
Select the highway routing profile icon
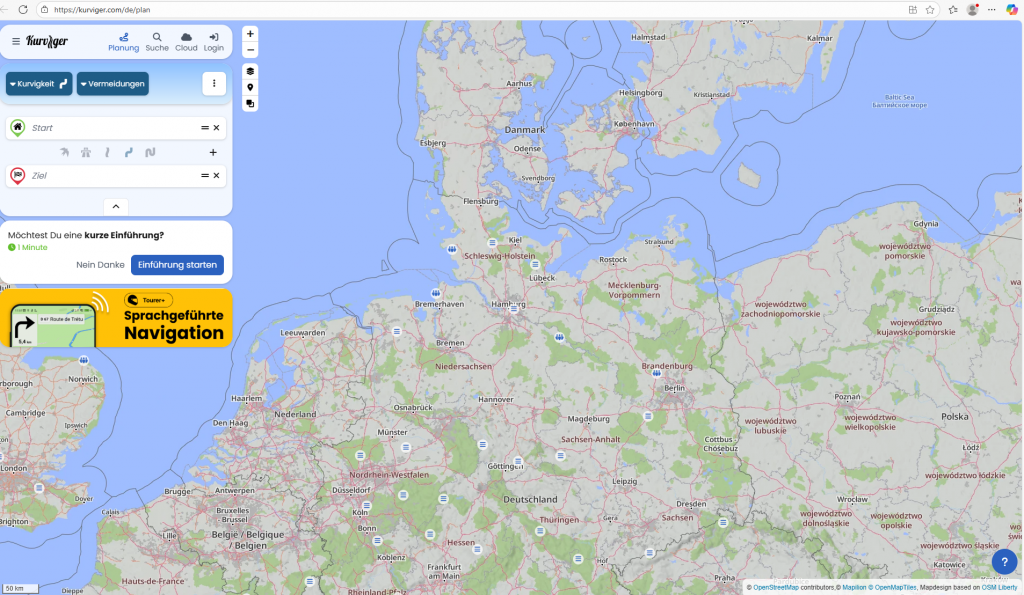[86, 153]
